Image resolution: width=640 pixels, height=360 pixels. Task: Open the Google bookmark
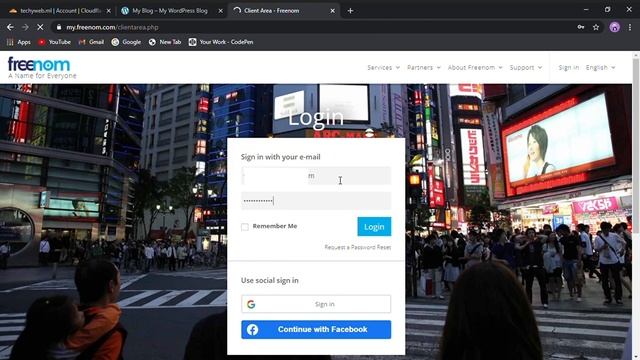coord(126,42)
